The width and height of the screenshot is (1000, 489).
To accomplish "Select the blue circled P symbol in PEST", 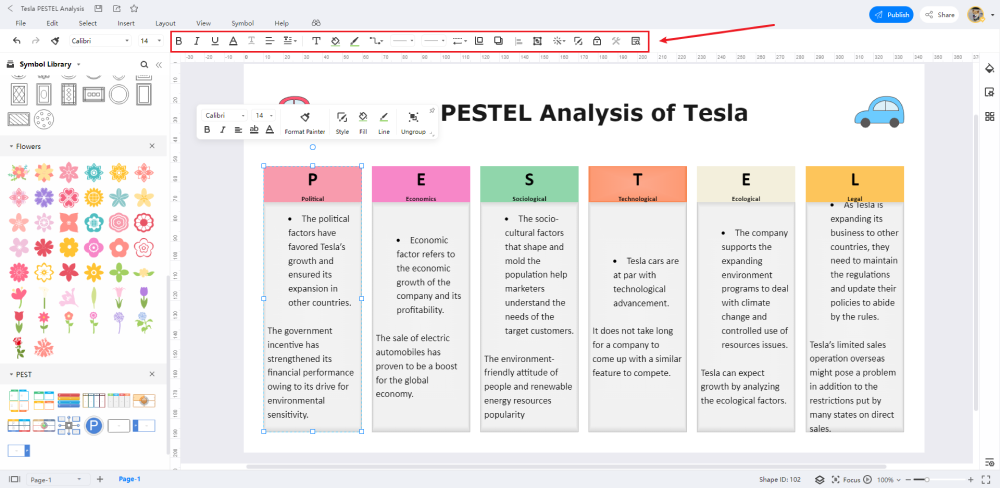I will 94,425.
